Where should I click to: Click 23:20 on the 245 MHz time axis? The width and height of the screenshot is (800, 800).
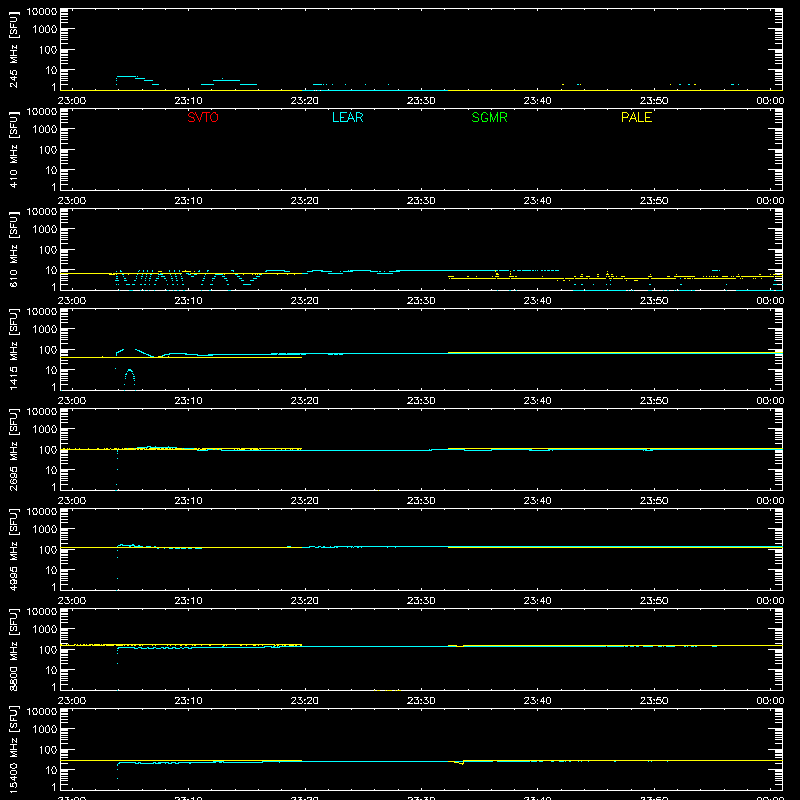point(305,101)
